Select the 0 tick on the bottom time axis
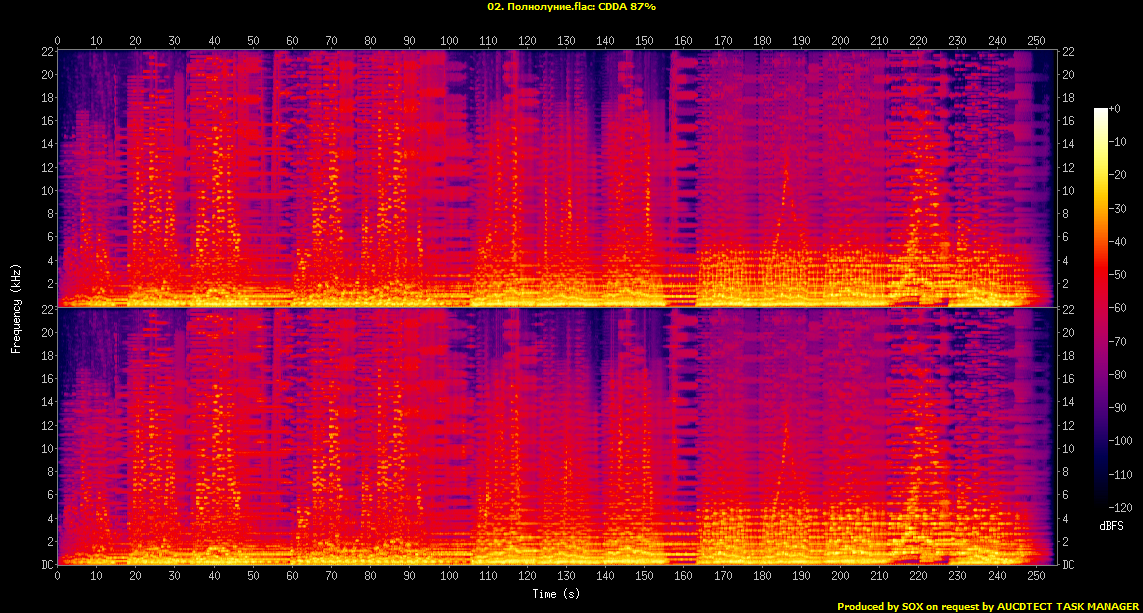 click(x=58, y=575)
